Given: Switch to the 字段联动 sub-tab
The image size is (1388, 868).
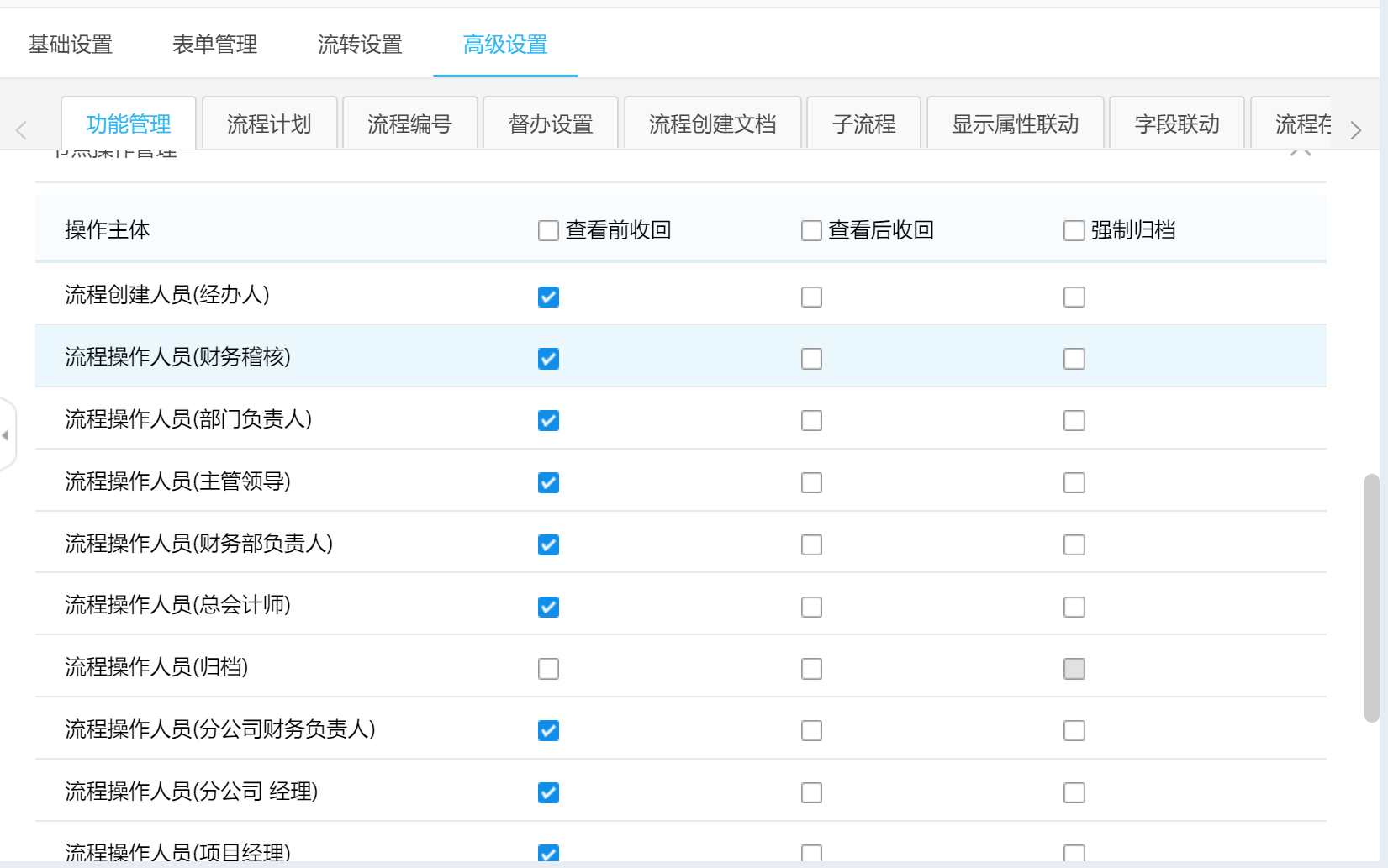Looking at the screenshot, I should (1176, 124).
